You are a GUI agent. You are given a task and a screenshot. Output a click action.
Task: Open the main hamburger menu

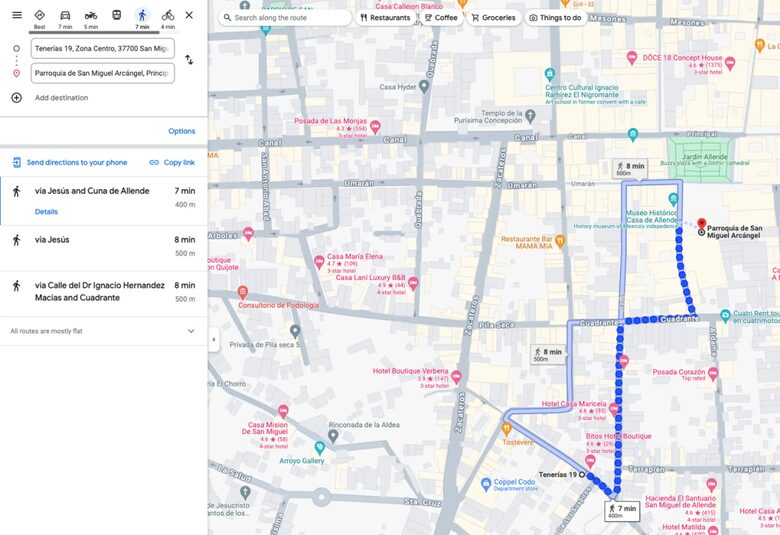[17, 15]
